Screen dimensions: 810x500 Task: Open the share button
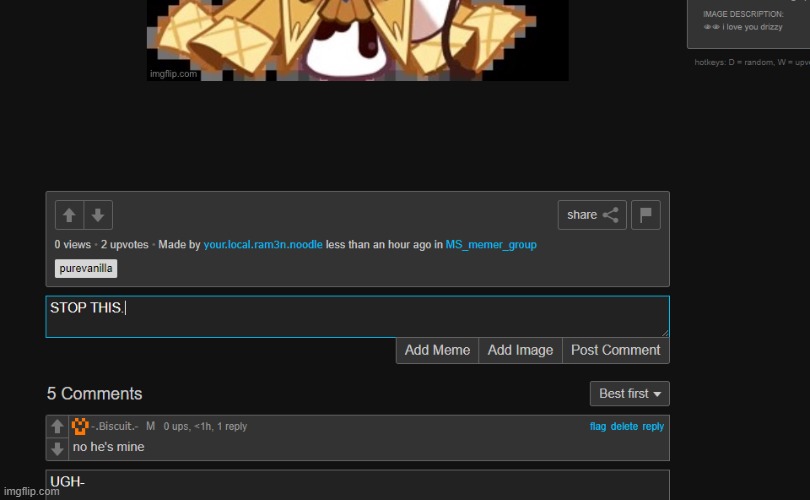click(592, 215)
